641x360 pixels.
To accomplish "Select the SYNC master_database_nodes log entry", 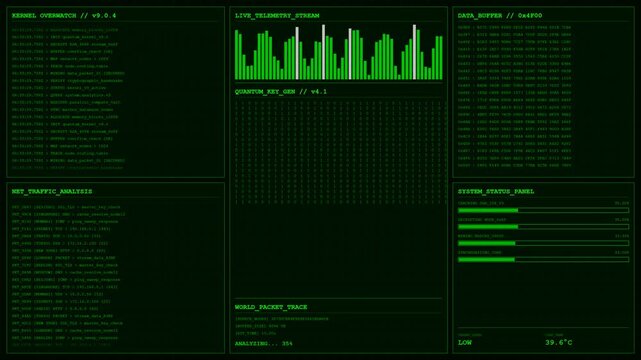I will [62, 110].
